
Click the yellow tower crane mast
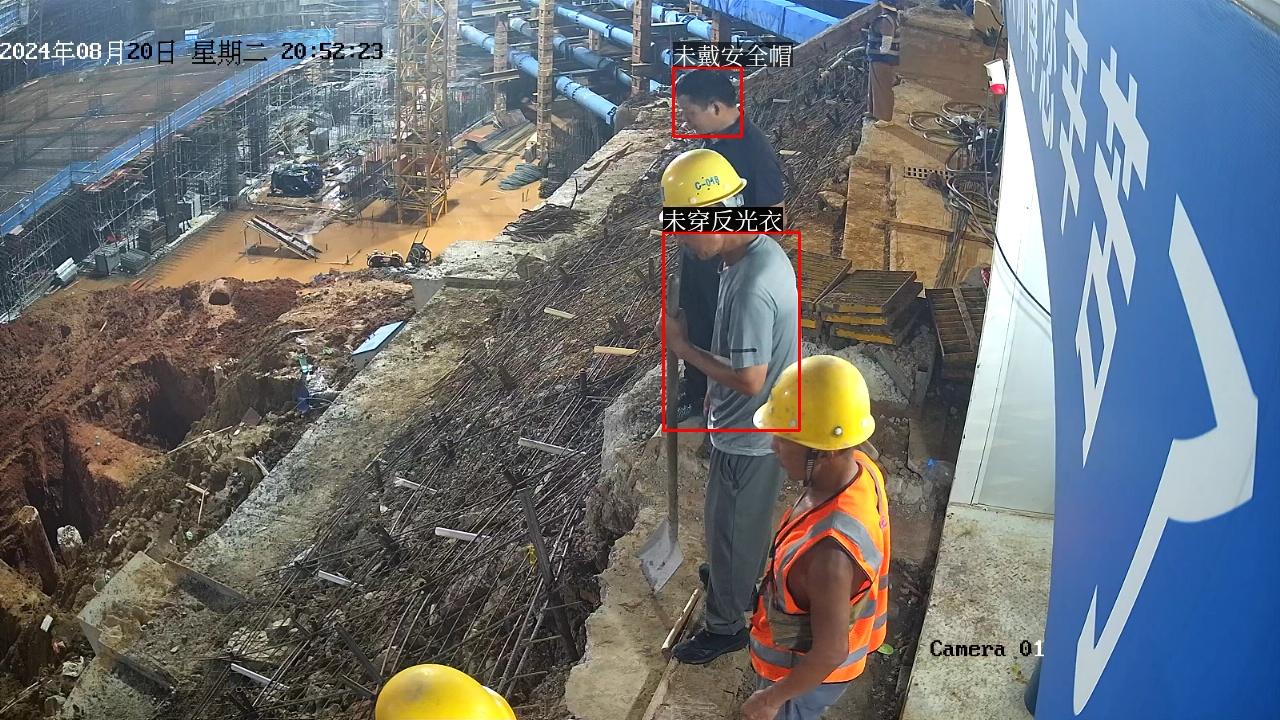pos(421,110)
